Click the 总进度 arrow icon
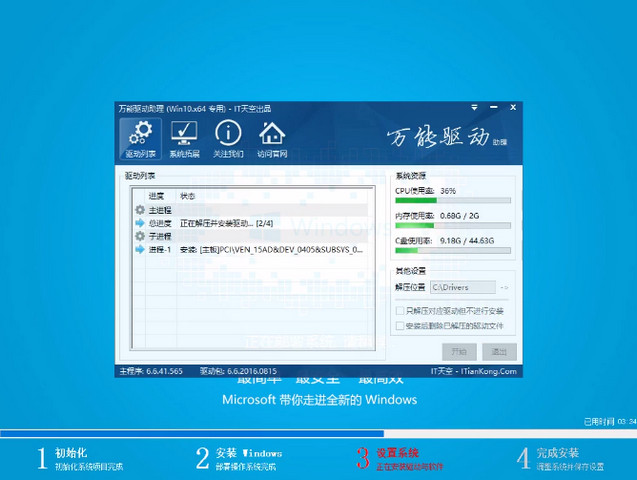The image size is (637, 480). (140, 223)
